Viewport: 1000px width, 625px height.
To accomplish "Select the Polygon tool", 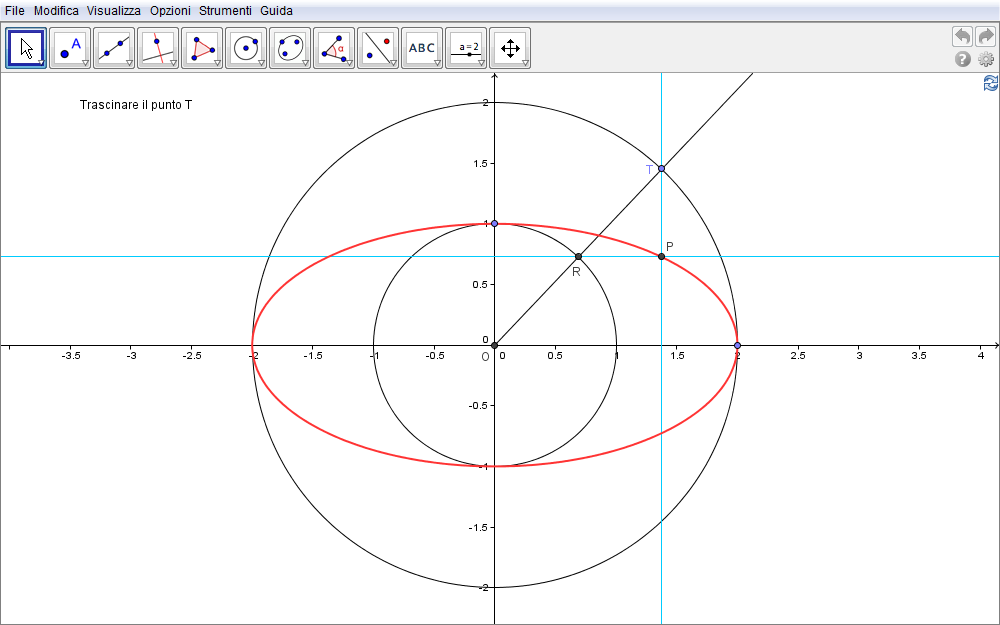I will (202, 47).
